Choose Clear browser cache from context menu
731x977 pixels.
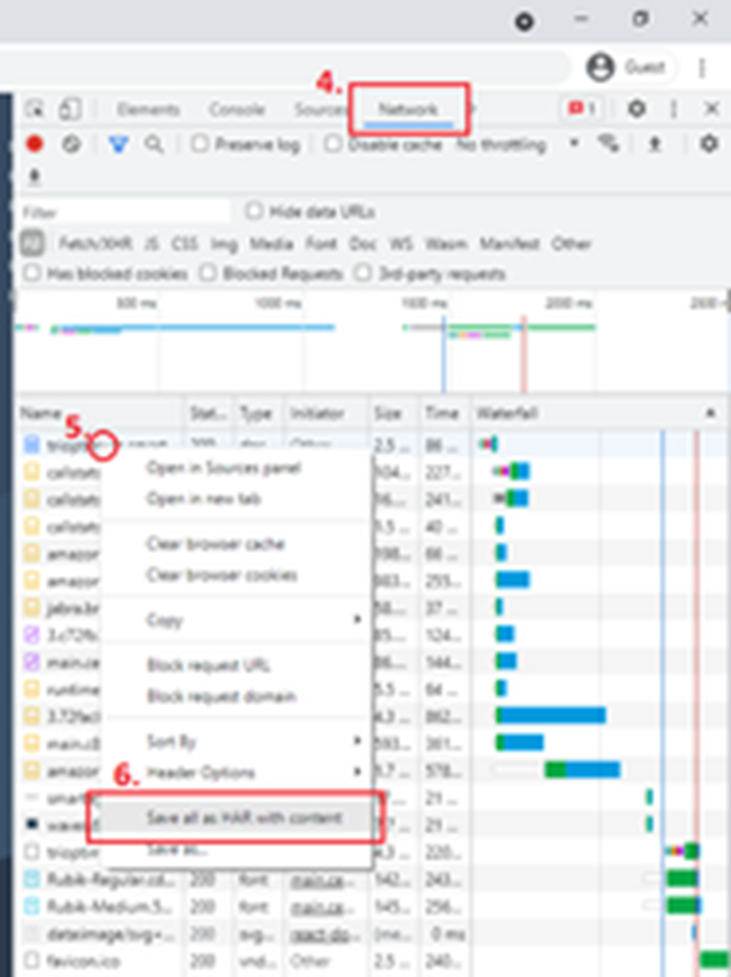[x=215, y=544]
